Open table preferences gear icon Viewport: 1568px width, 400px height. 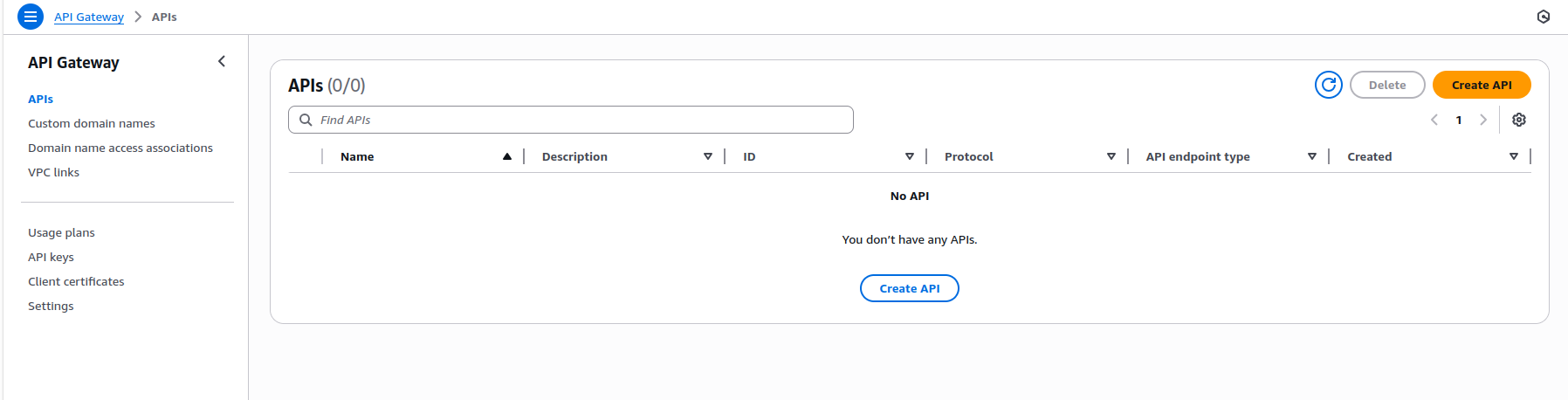pyautogui.click(x=1519, y=120)
